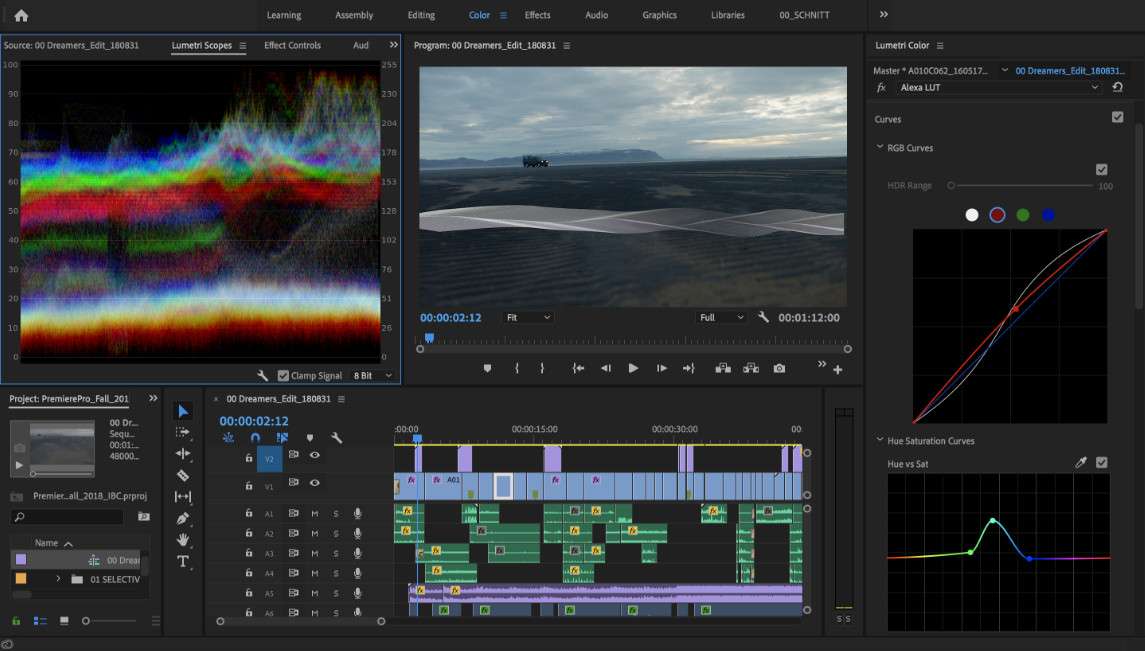Open the Program monitor wrench settings
Viewport: 1145px width, 651px height.
click(x=764, y=317)
